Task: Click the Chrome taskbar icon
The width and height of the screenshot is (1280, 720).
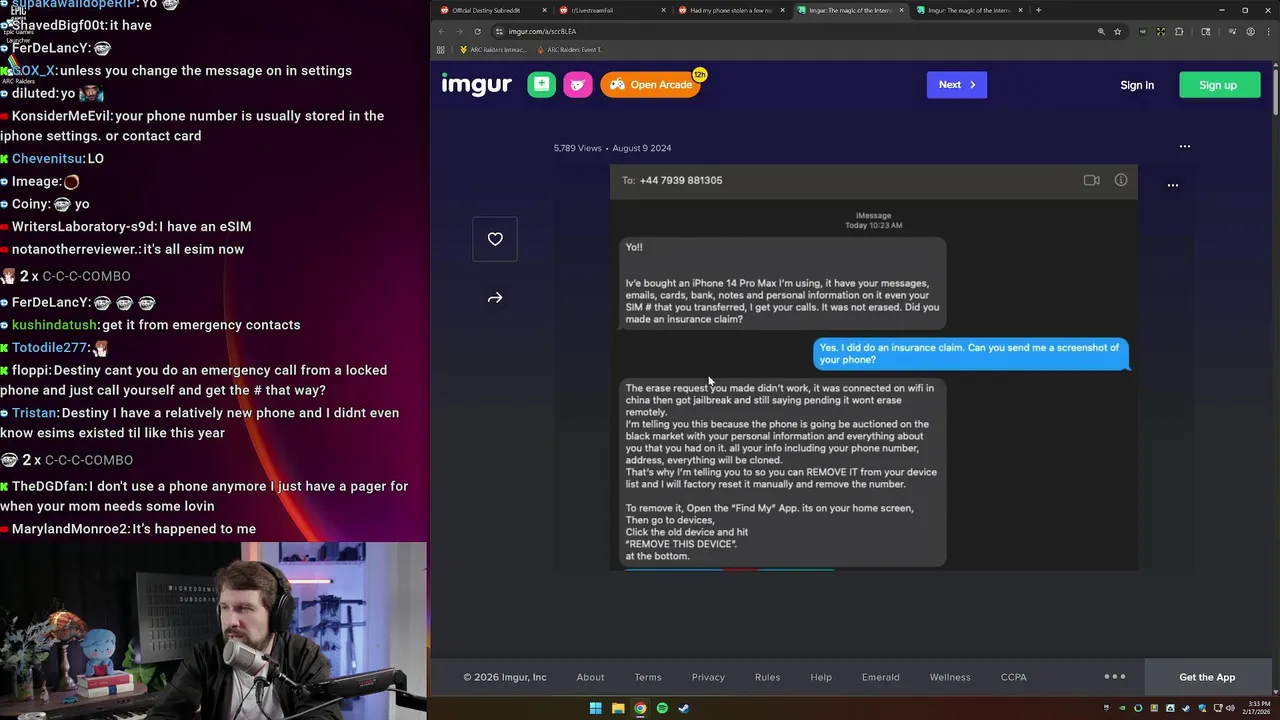Action: 640,708
